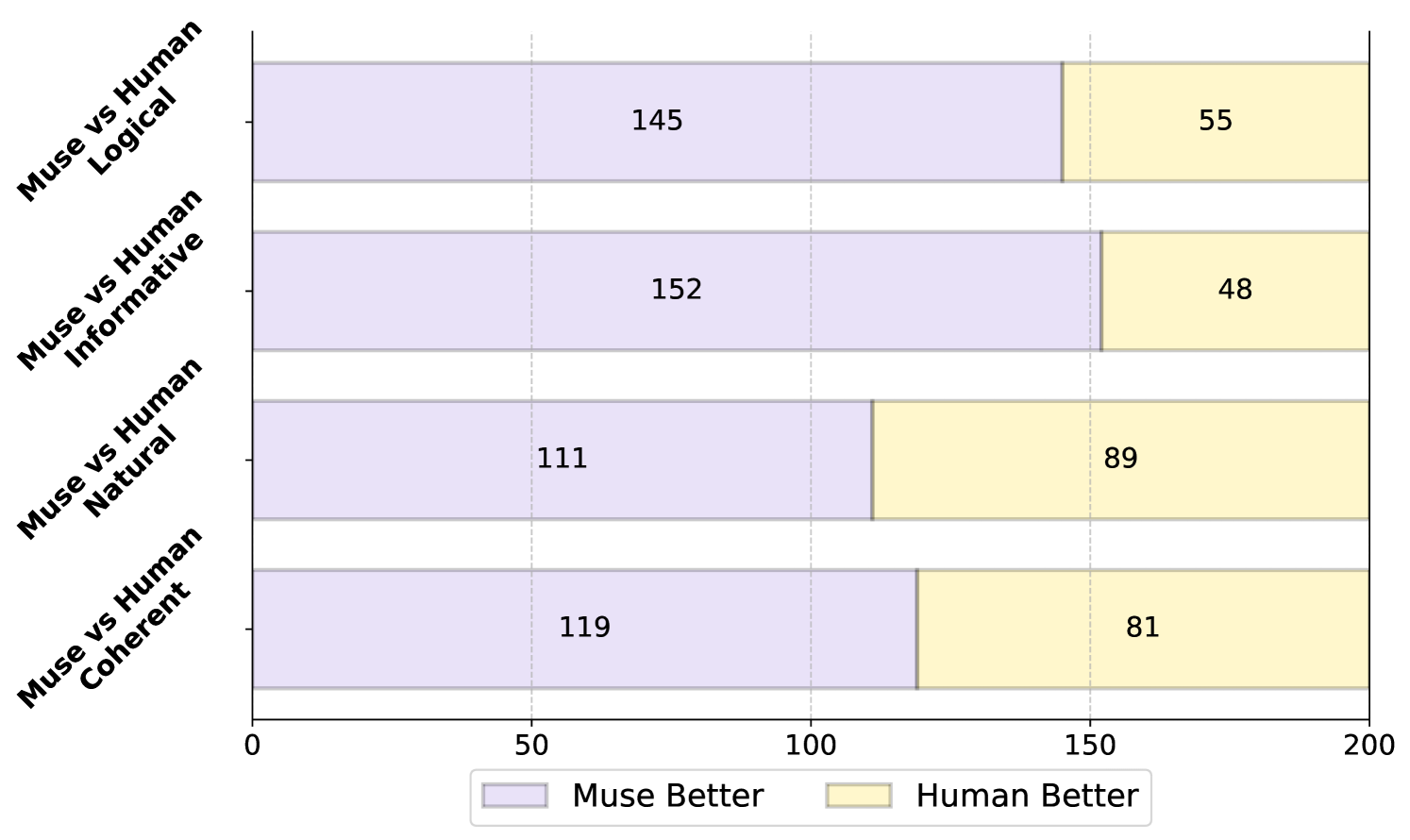Click the purple Logical bar showing 145
Viewport: 1410px width, 840px height.
[657, 122]
